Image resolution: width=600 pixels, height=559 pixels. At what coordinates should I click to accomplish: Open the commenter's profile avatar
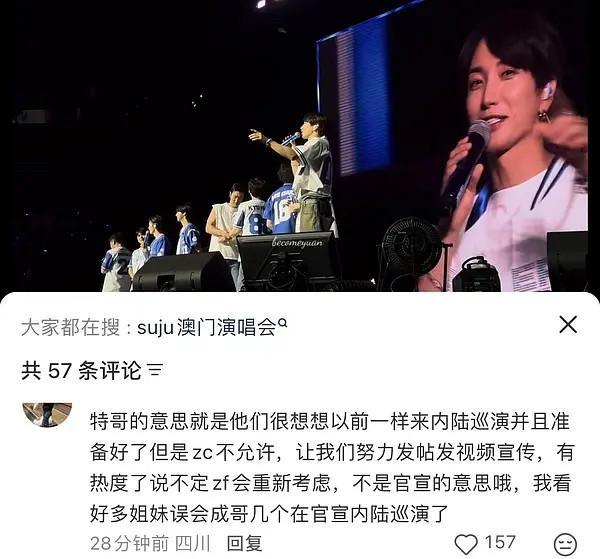(47, 415)
